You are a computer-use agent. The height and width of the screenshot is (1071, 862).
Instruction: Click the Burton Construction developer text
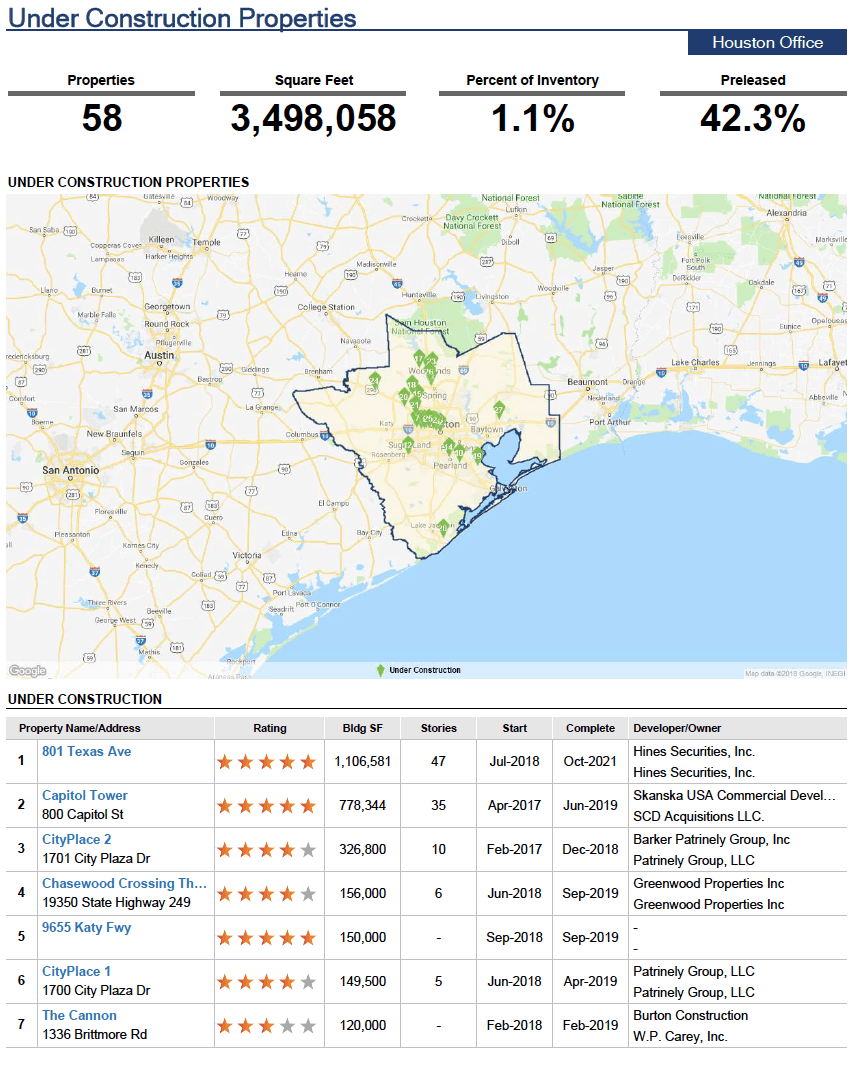pyautogui.click(x=691, y=1016)
